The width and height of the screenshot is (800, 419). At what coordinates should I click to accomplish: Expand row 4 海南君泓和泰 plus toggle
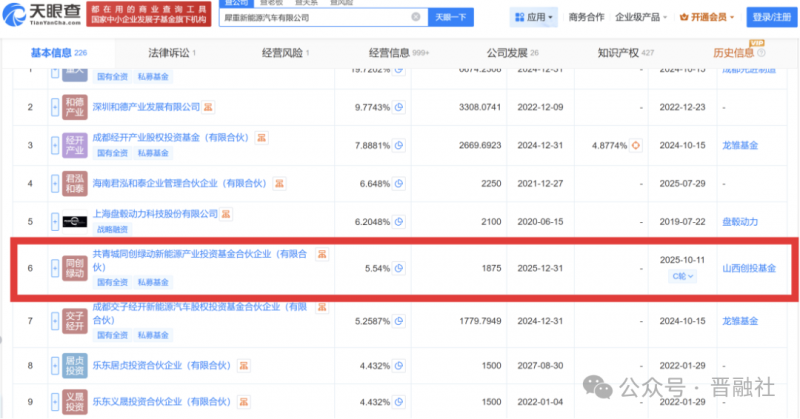click(55, 184)
